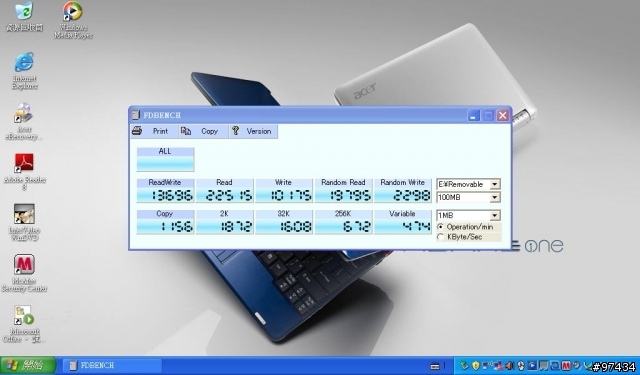Run the 256K copy test
The width and height of the screenshot is (640, 375).
pyautogui.click(x=343, y=222)
